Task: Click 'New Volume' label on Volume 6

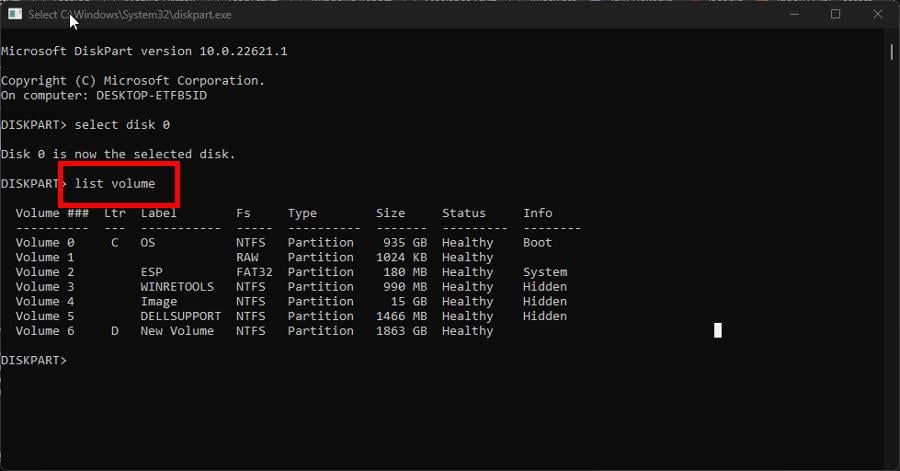Action: [x=177, y=331]
